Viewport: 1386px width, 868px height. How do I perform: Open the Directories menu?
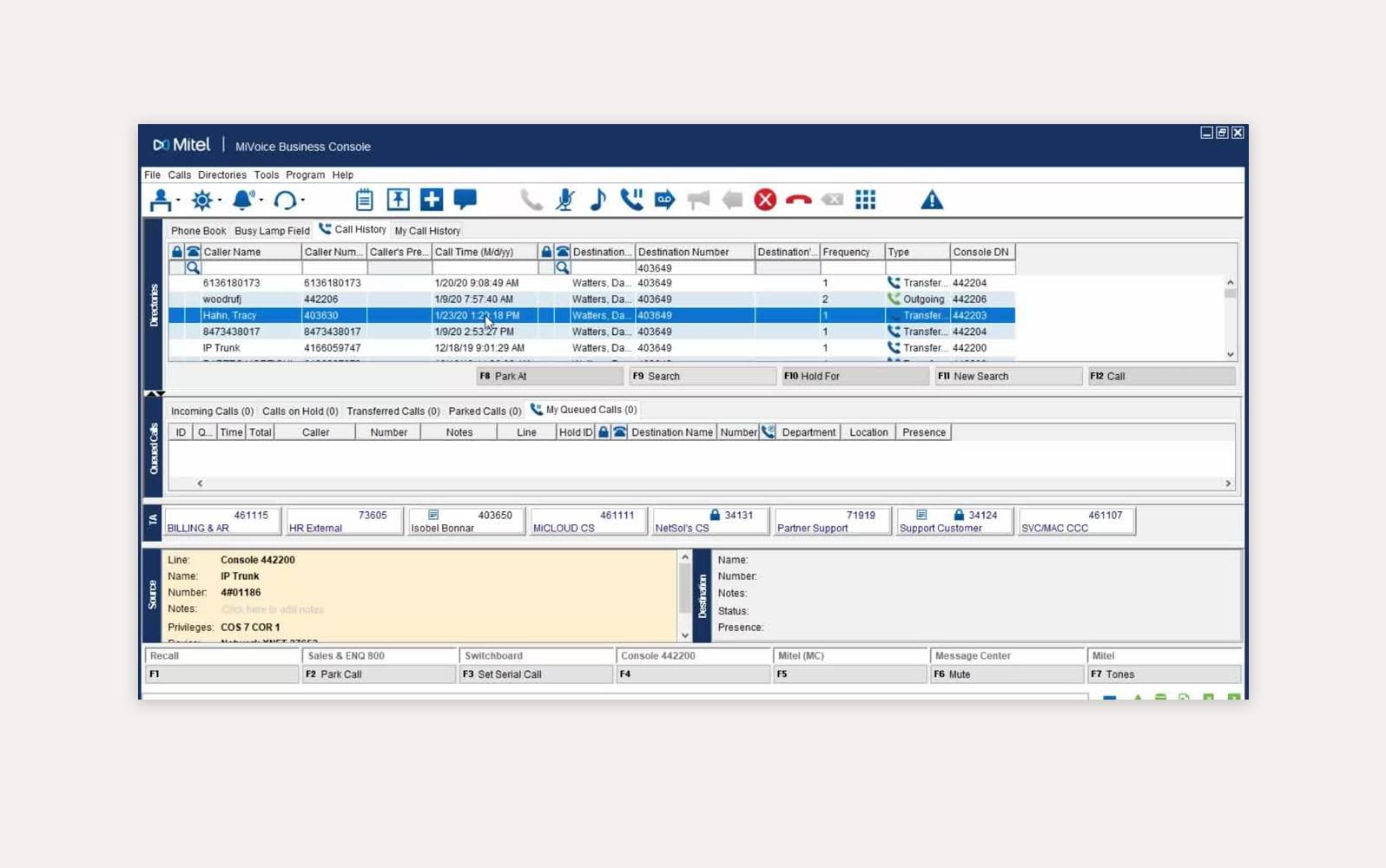221,175
